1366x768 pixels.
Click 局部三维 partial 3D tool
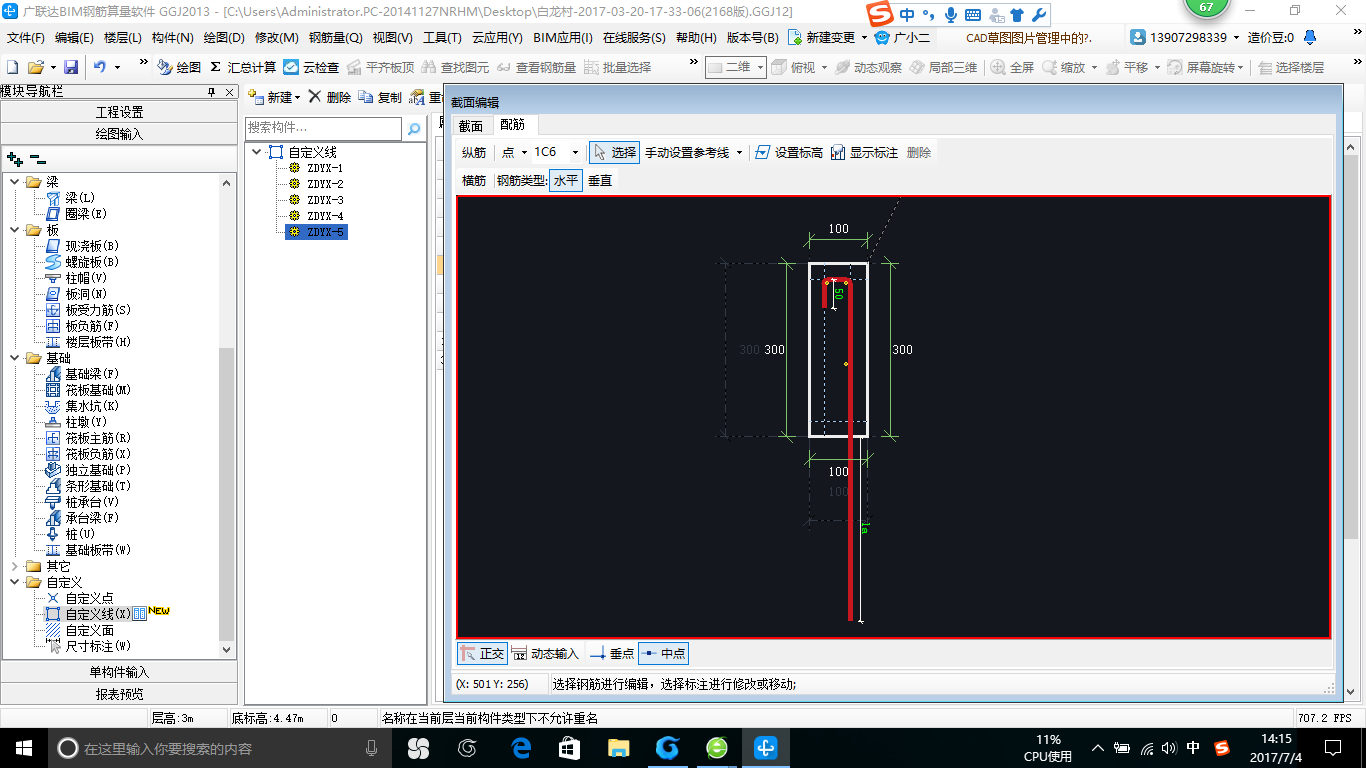[x=943, y=67]
